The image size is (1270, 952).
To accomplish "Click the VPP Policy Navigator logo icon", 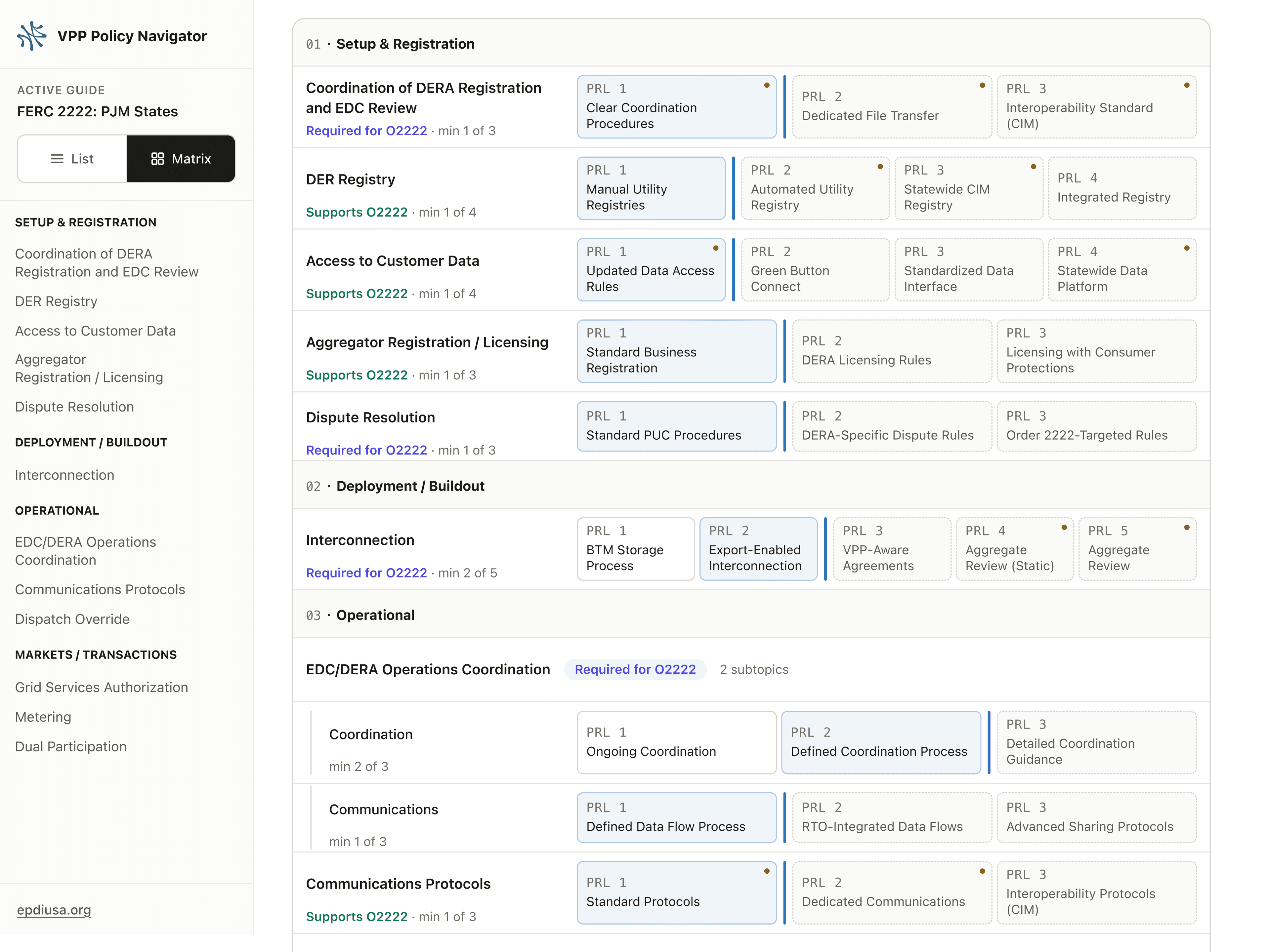I will (x=31, y=36).
